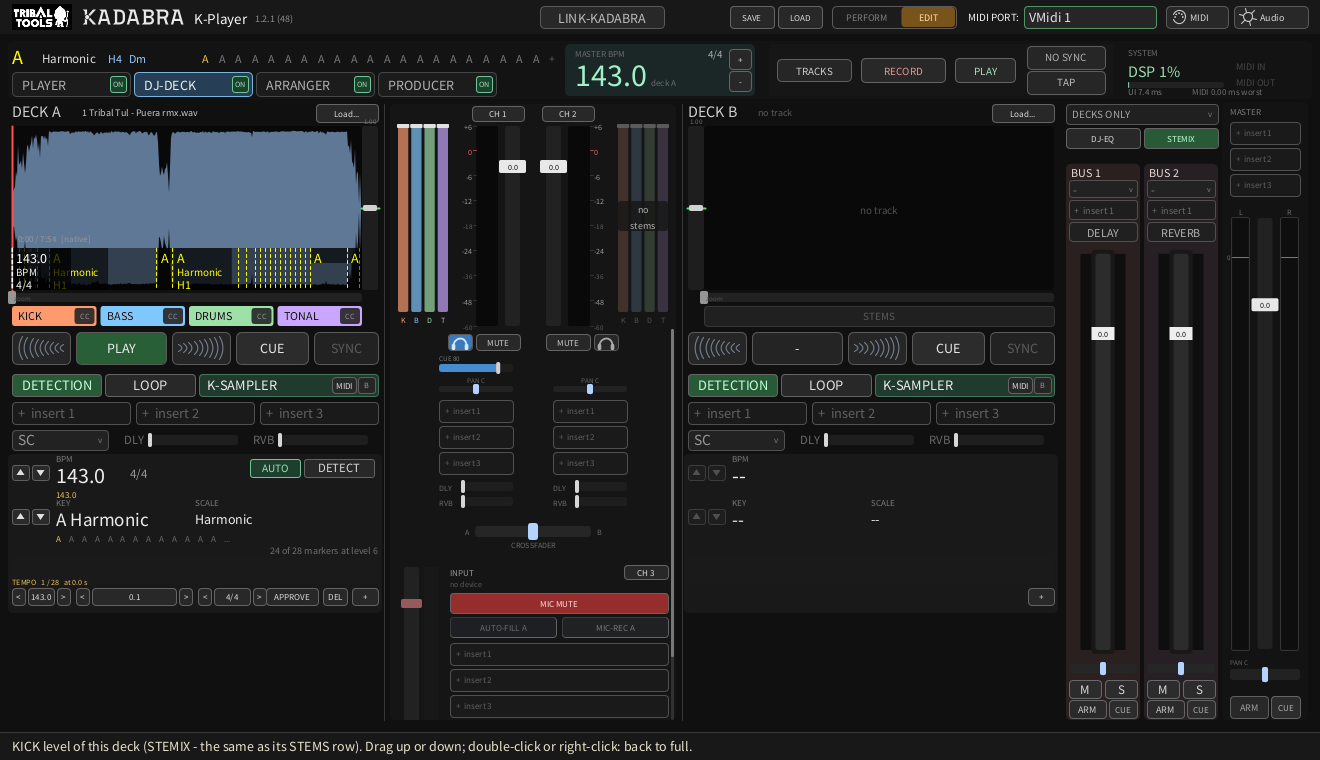1320x760 pixels.
Task: Open Audio settings with the sun icon
Action: pyautogui.click(x=1271, y=17)
